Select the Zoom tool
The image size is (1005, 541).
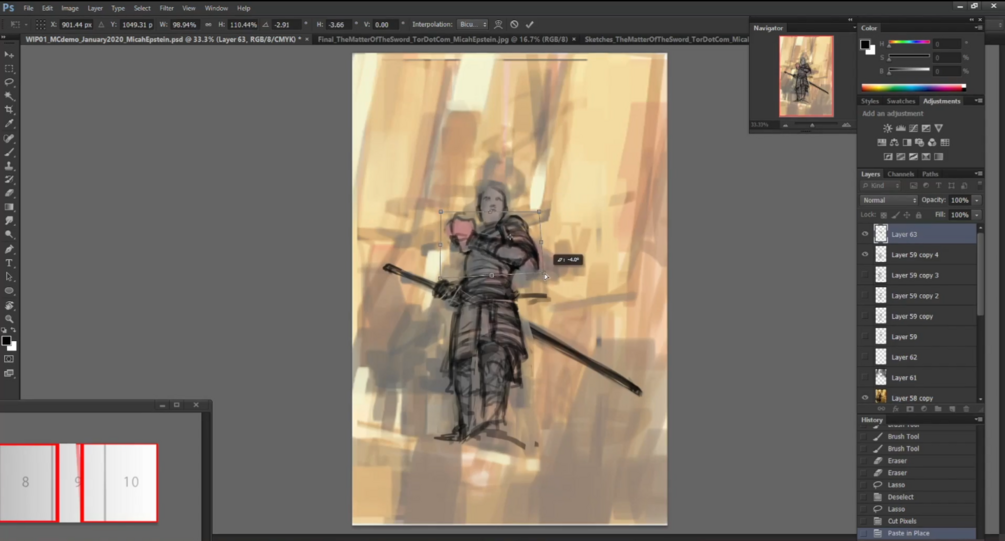click(x=9, y=319)
